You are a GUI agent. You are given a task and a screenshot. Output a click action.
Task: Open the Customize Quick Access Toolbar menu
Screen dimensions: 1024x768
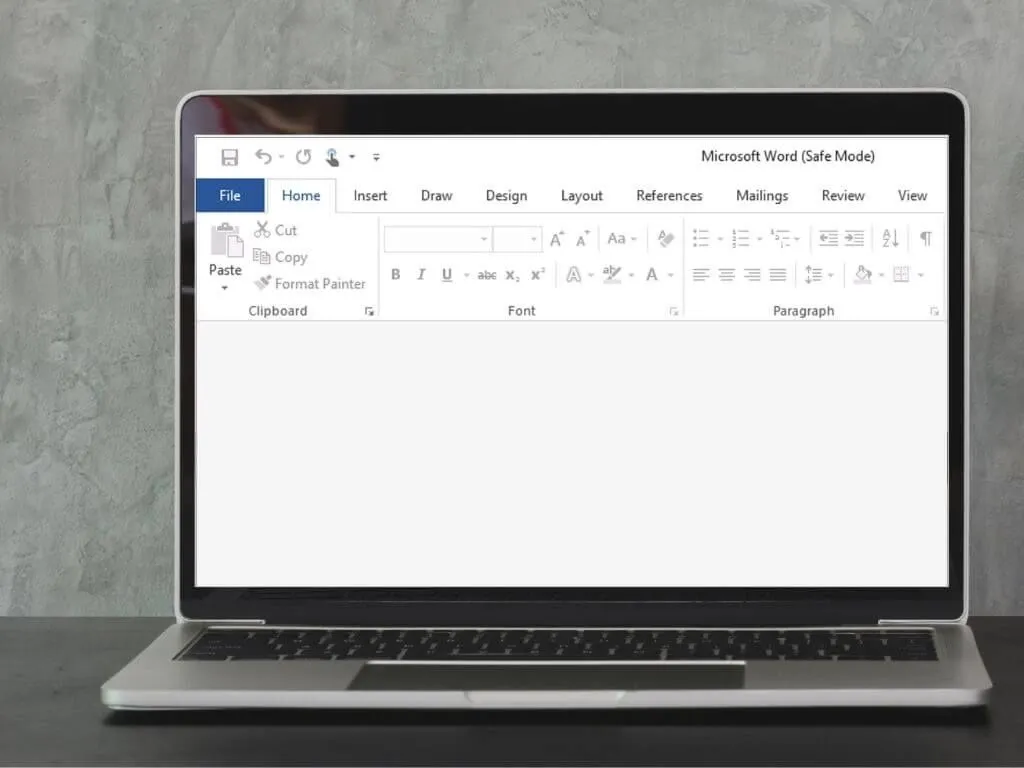point(376,157)
